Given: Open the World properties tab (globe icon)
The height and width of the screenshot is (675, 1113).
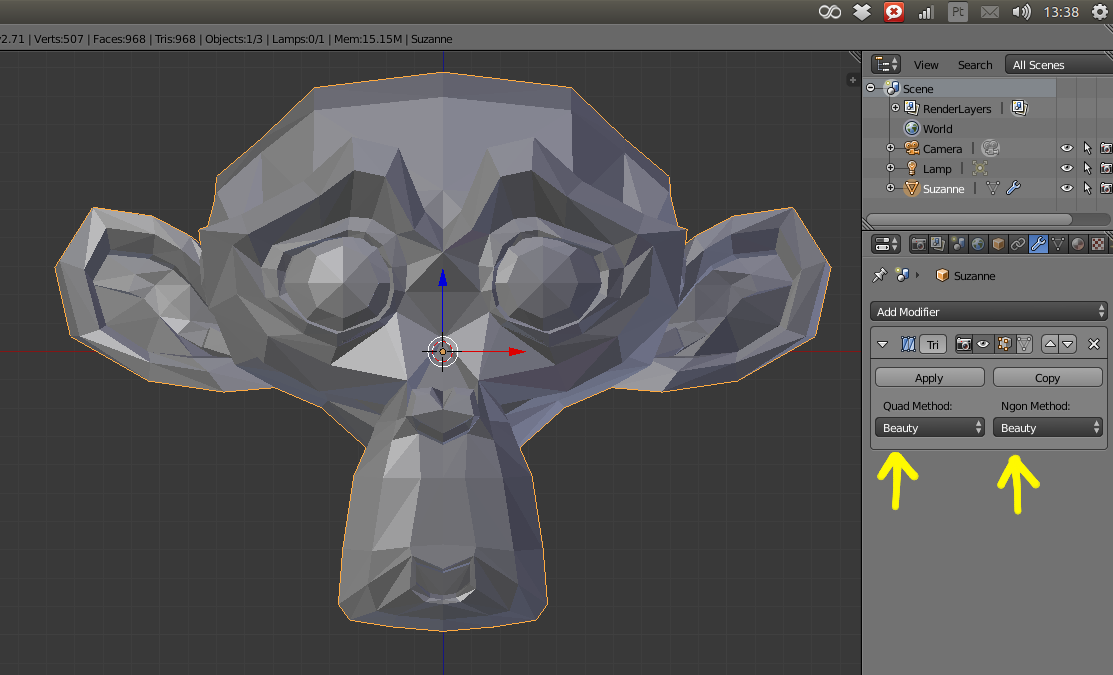Looking at the screenshot, I should (x=977, y=244).
